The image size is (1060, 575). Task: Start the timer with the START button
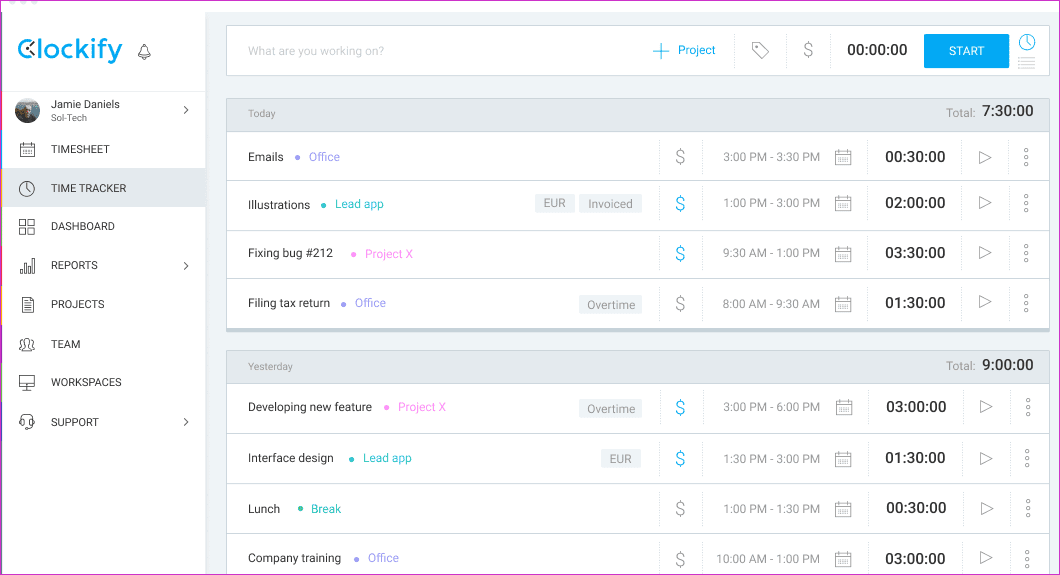click(966, 51)
